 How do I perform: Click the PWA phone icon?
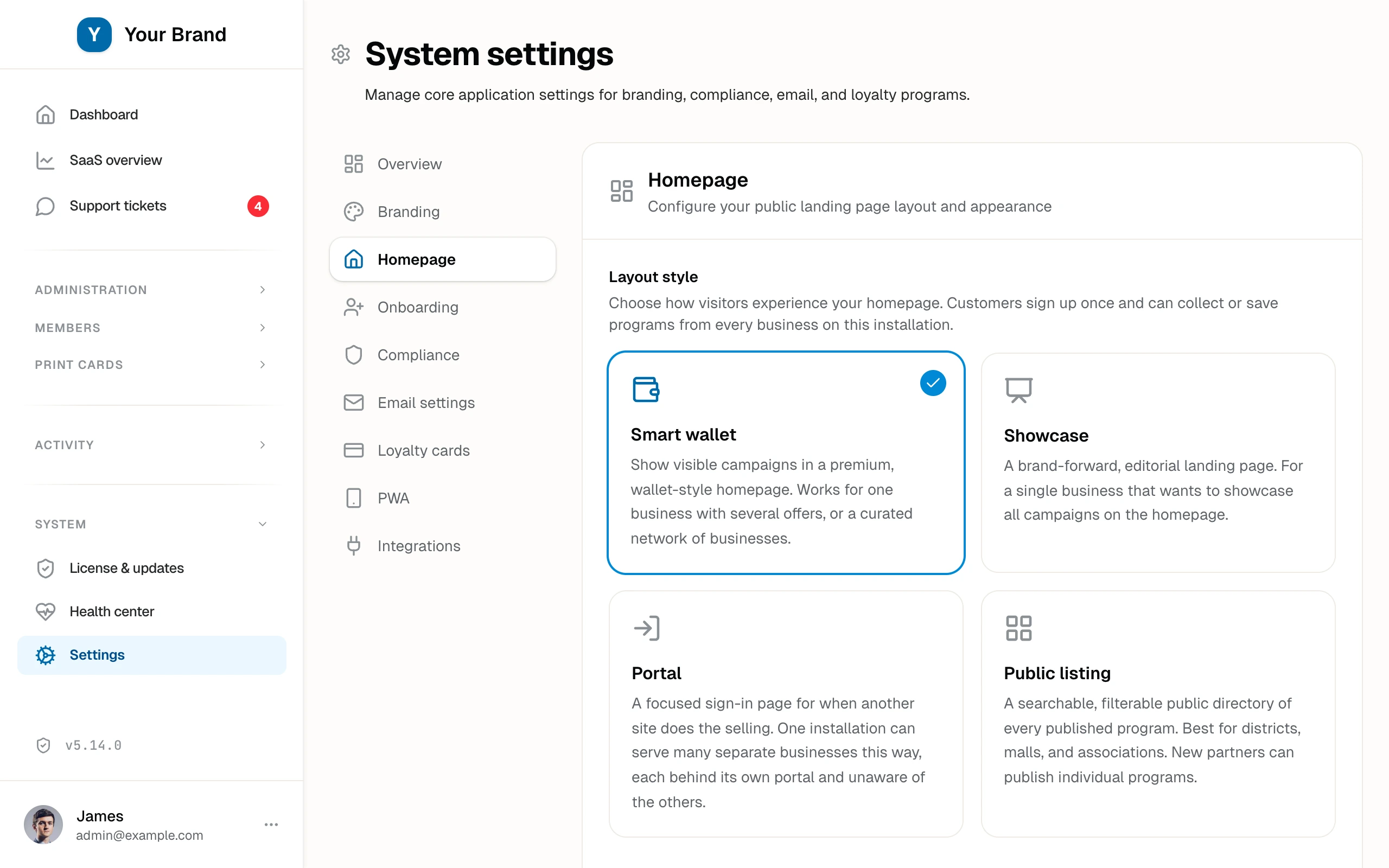(354, 497)
